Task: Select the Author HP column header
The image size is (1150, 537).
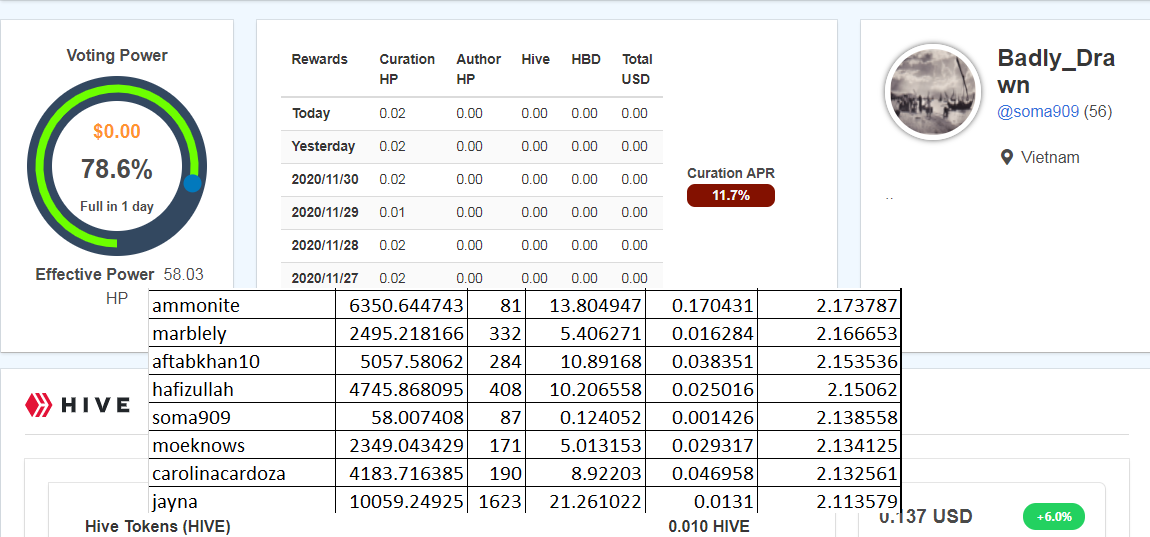Action: pos(478,69)
